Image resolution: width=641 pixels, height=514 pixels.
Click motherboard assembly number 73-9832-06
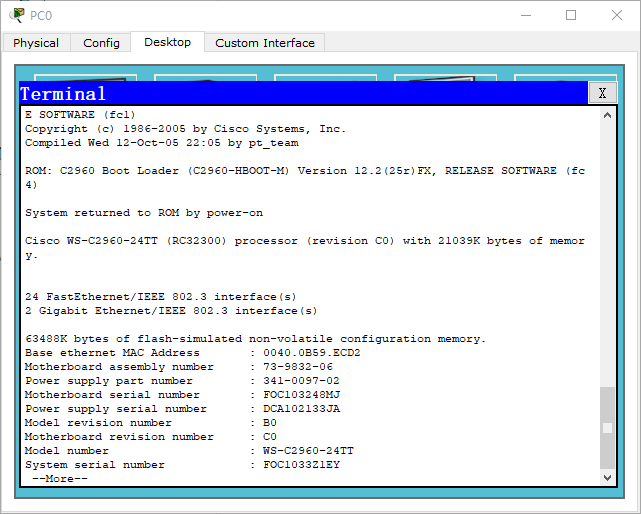pyautogui.click(x=298, y=366)
